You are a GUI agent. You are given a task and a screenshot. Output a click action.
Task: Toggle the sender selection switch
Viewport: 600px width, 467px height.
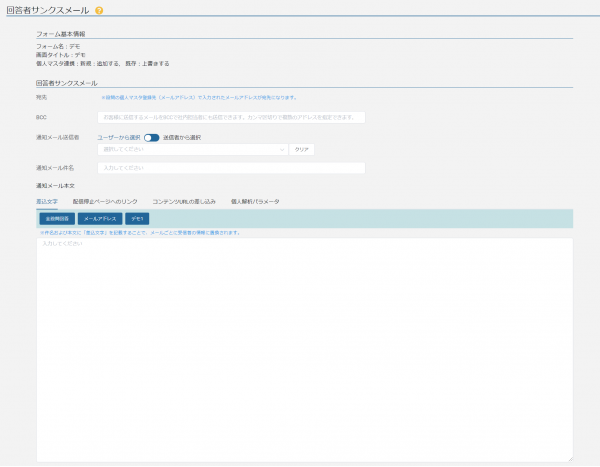point(151,137)
